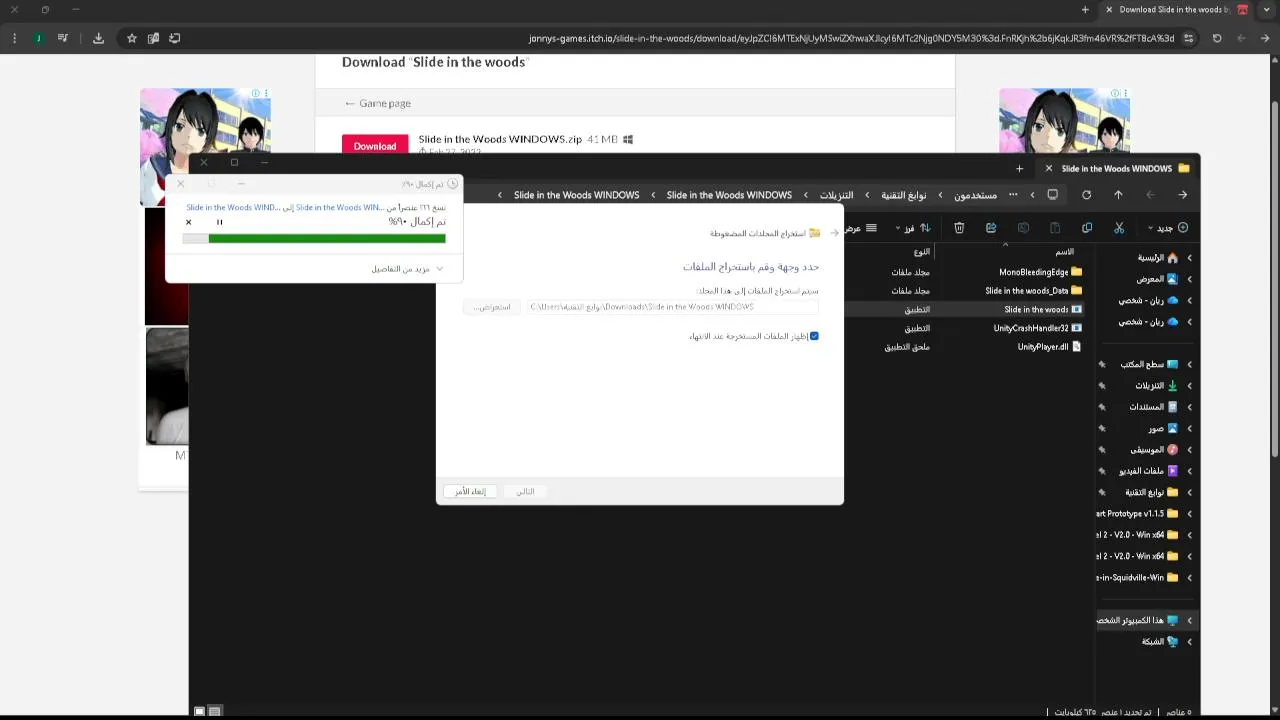Expand more details in copy progress dialog
The width and height of the screenshot is (1280, 720).
coord(407,269)
